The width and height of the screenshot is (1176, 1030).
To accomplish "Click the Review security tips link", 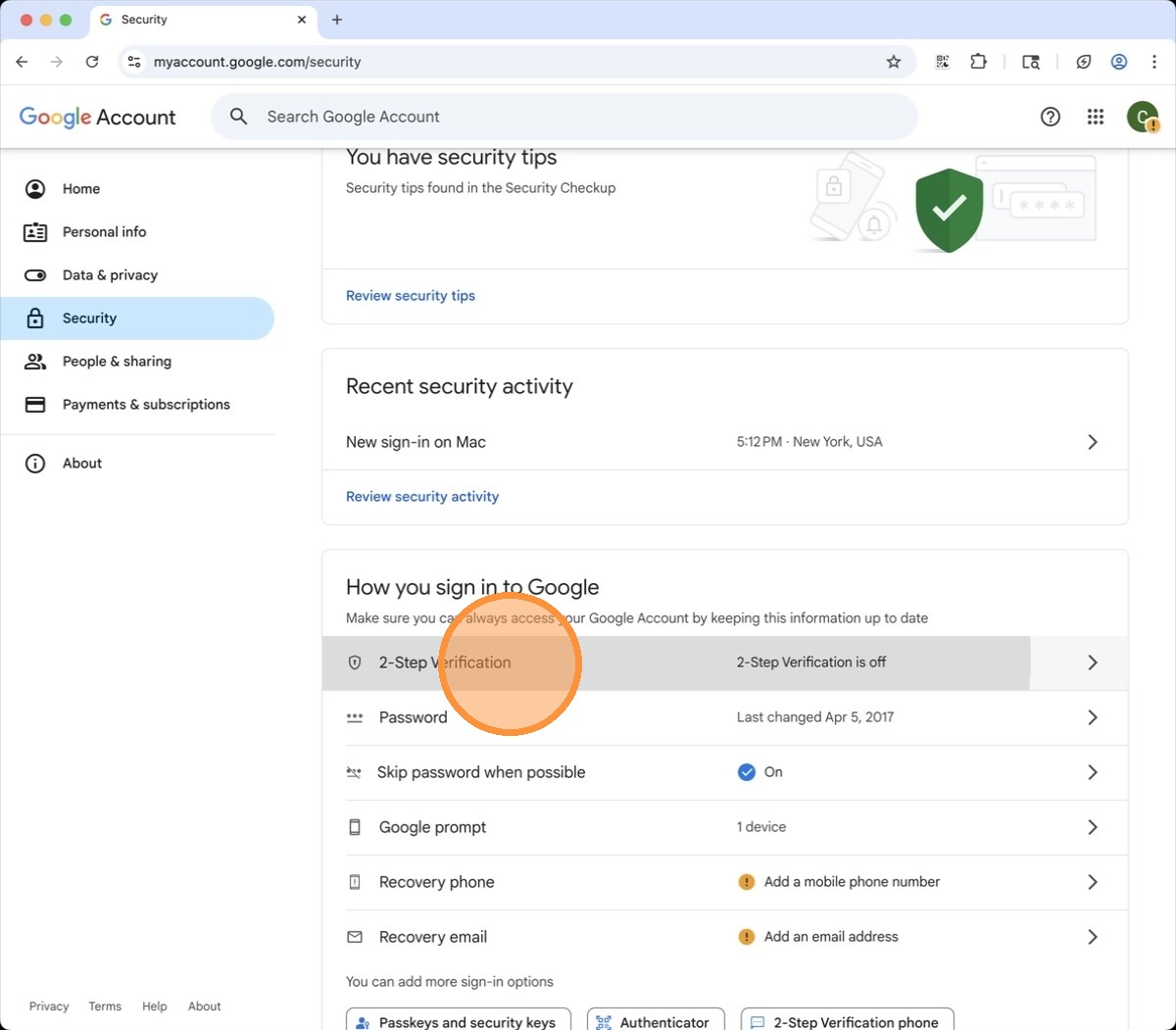I will [411, 296].
